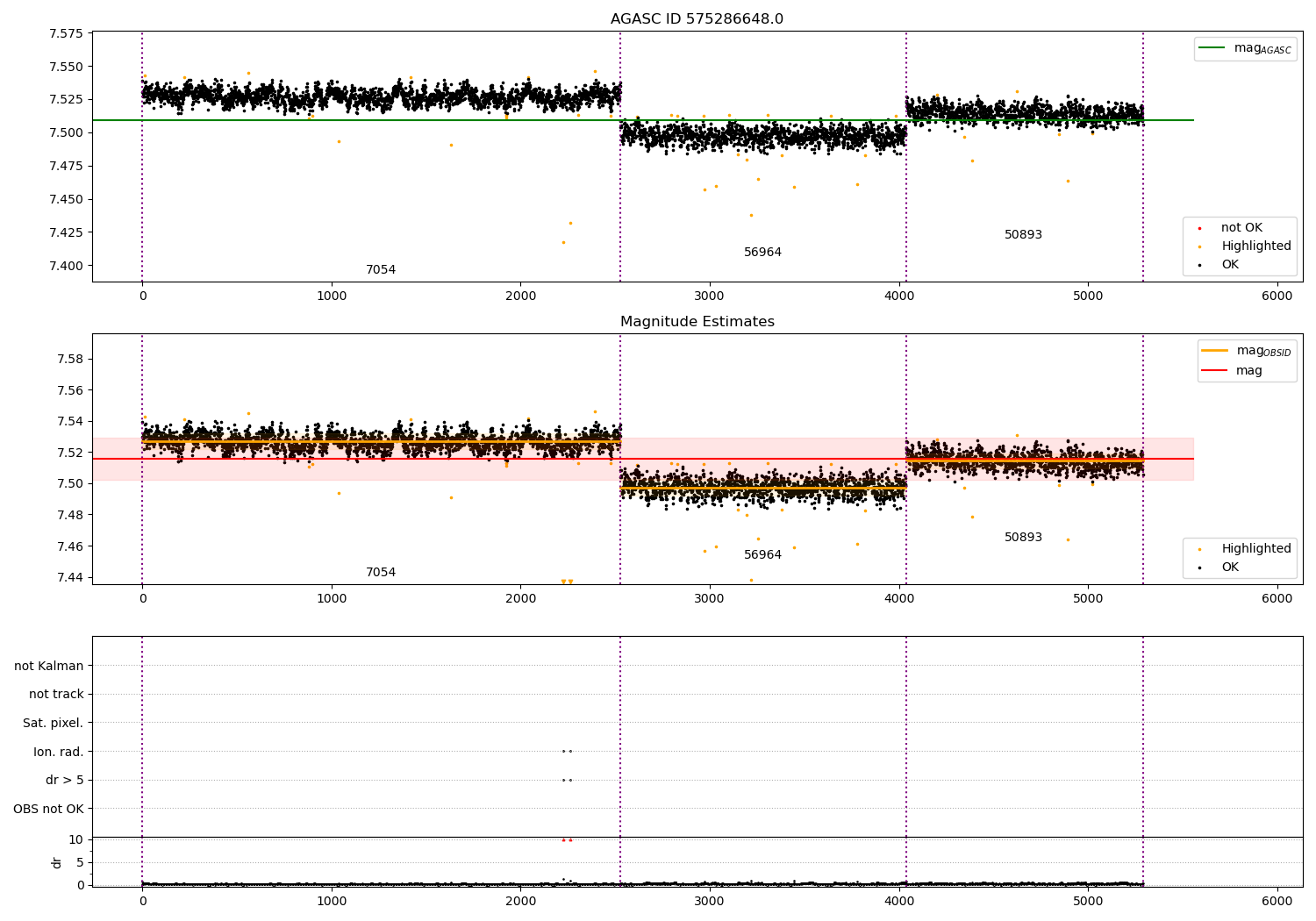Click the 56964 label in Magnitude Estimates plot
Image resolution: width=1316 pixels, height=921 pixels.
coord(762,555)
